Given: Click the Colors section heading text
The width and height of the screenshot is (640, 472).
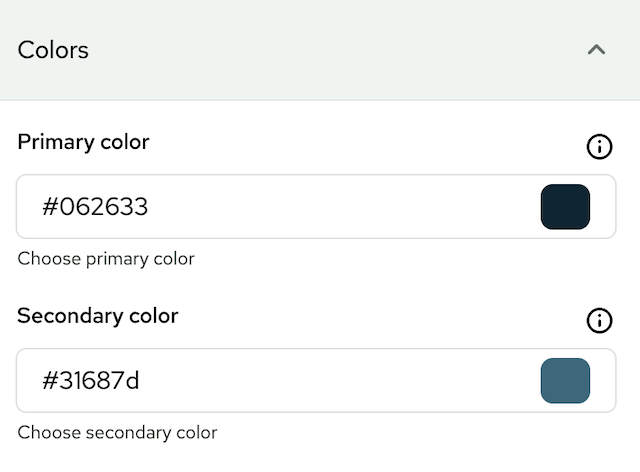Looking at the screenshot, I should point(53,50).
